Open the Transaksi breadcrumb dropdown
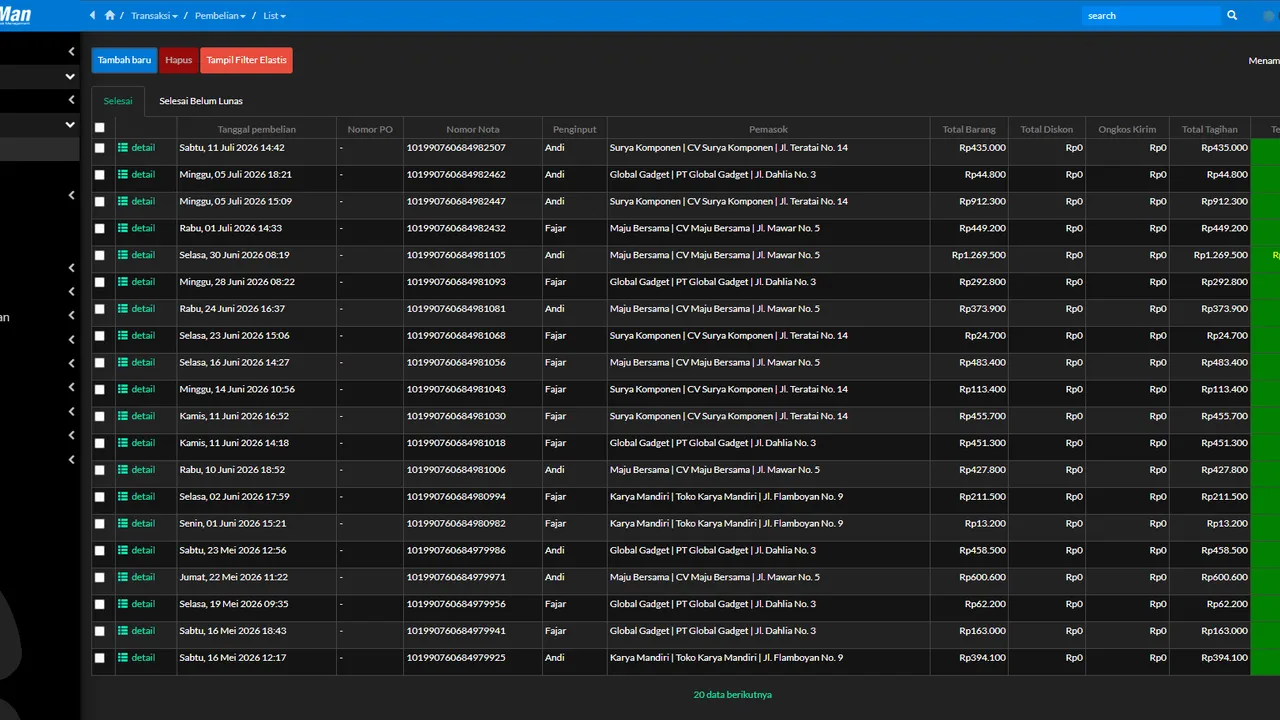The height and width of the screenshot is (720, 1280). click(154, 16)
